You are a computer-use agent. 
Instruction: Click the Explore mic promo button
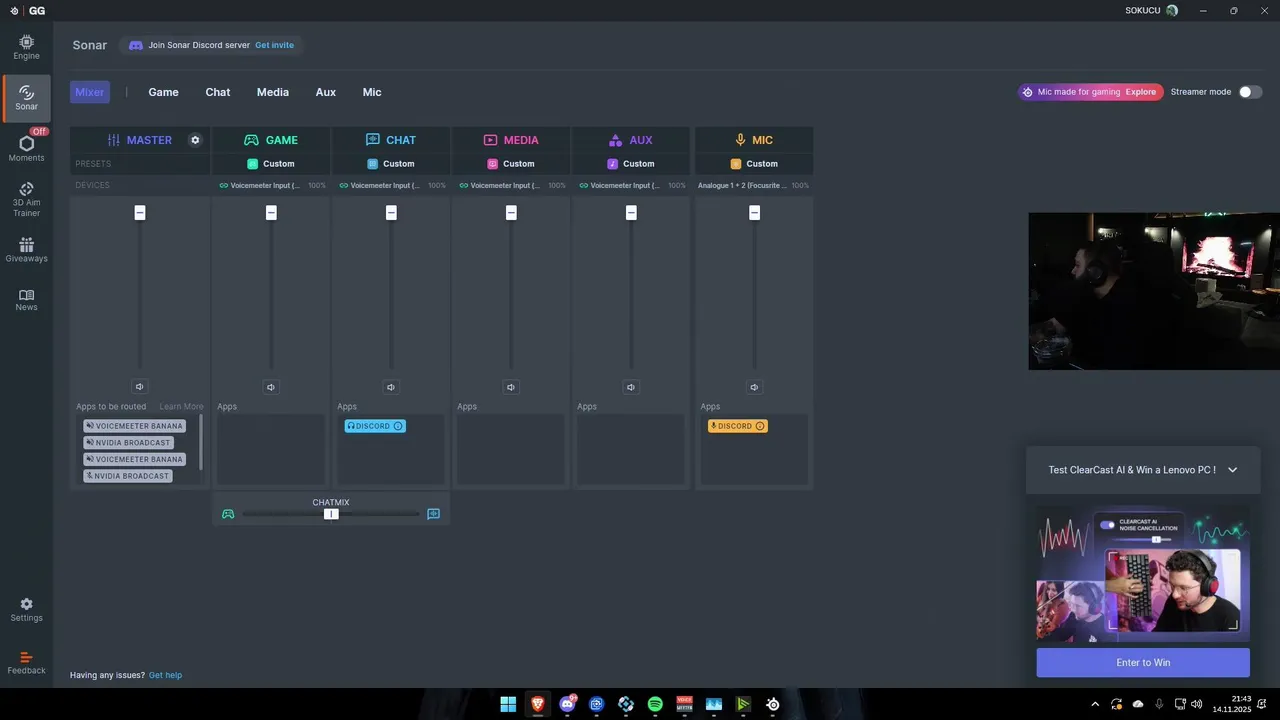coord(1141,92)
